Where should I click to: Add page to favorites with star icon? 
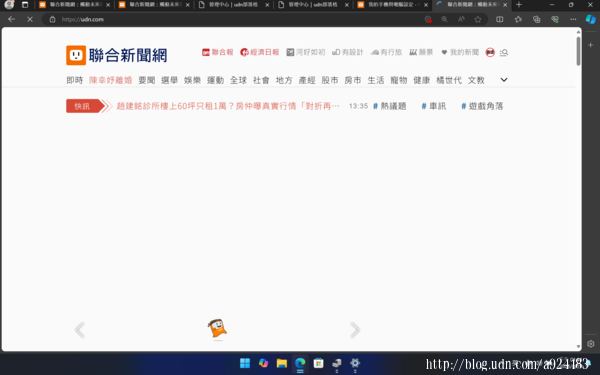coord(478,19)
